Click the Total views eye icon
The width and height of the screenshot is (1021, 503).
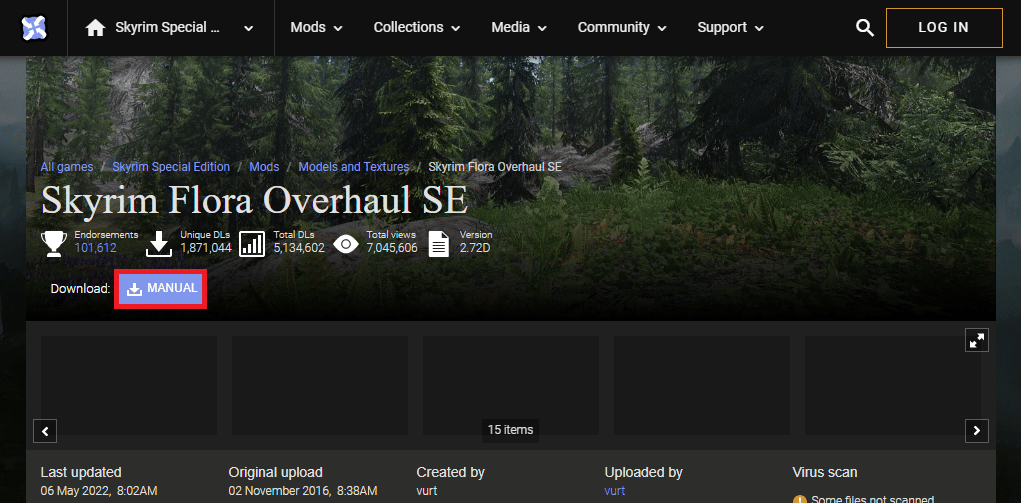point(346,244)
